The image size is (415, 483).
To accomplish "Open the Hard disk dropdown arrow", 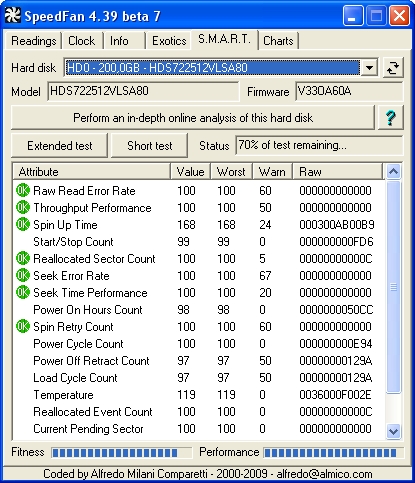I will [369, 68].
